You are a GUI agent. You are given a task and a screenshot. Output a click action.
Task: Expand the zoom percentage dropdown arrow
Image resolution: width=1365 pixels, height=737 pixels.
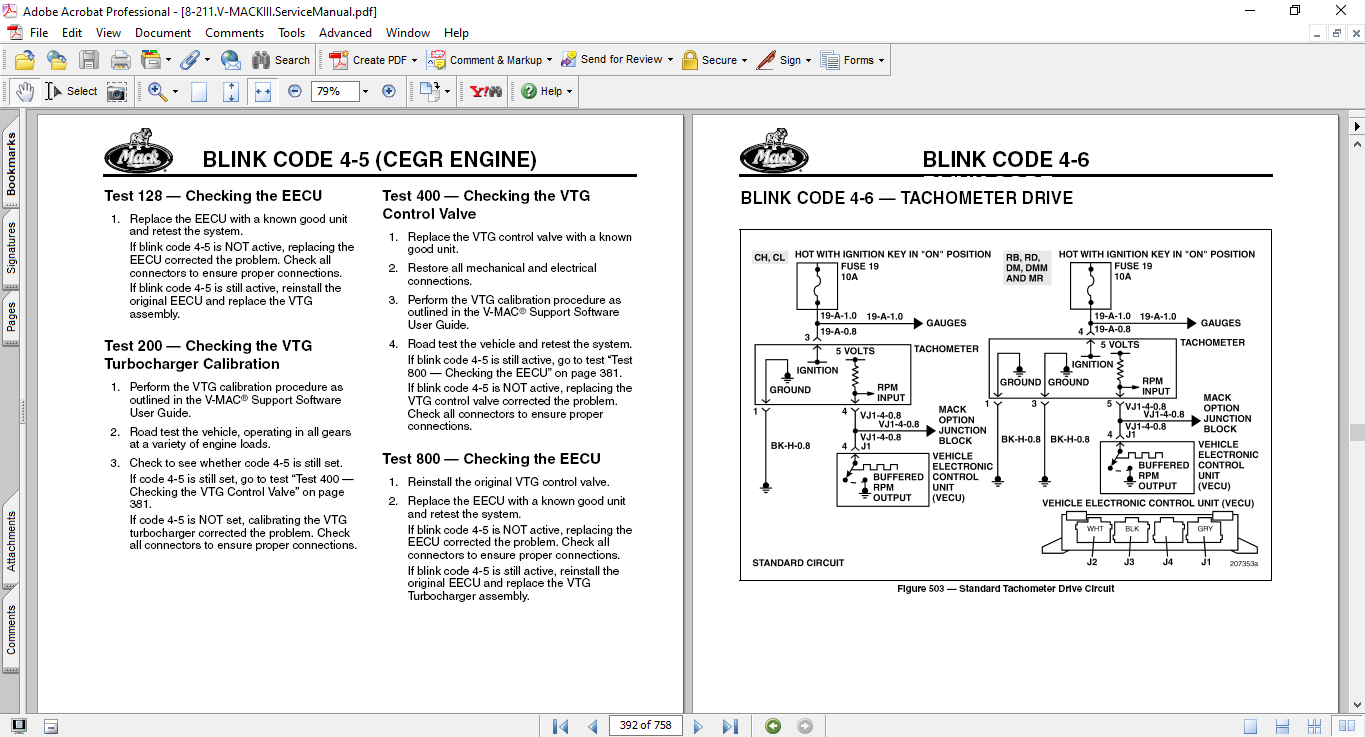click(365, 91)
